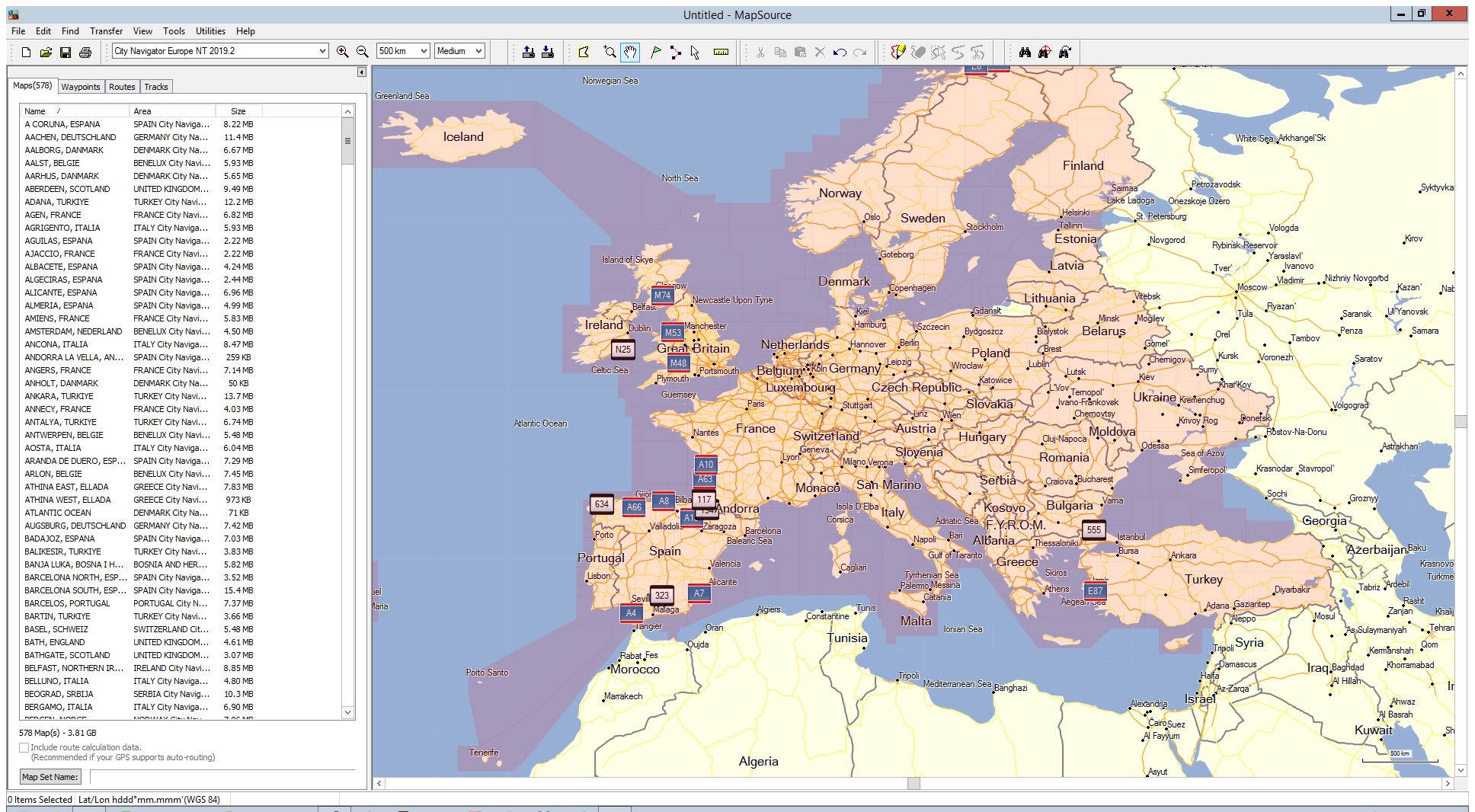The height and width of the screenshot is (812, 1475).
Task: Select the Map tool
Action: [584, 52]
